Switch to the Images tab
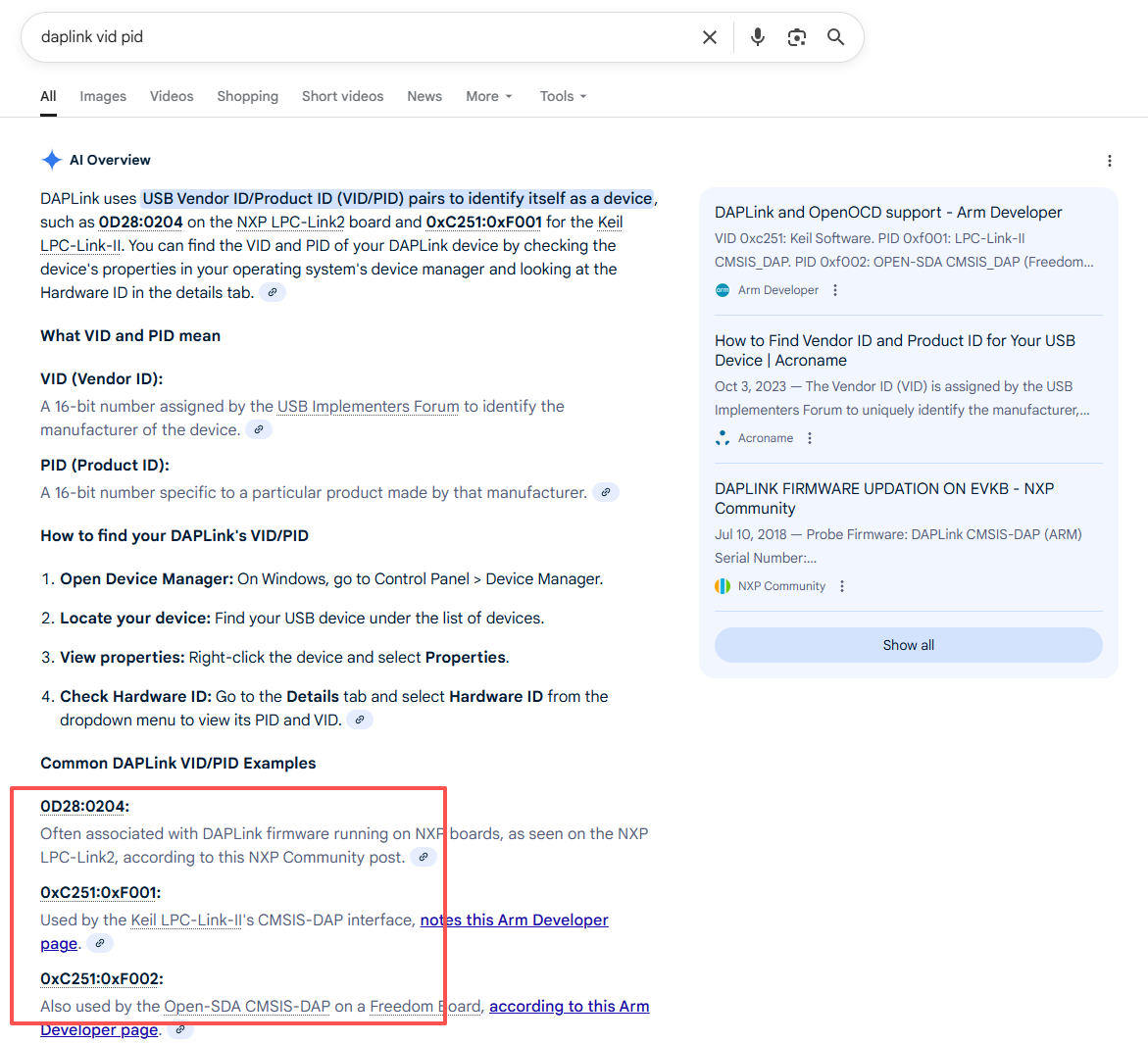 103,96
